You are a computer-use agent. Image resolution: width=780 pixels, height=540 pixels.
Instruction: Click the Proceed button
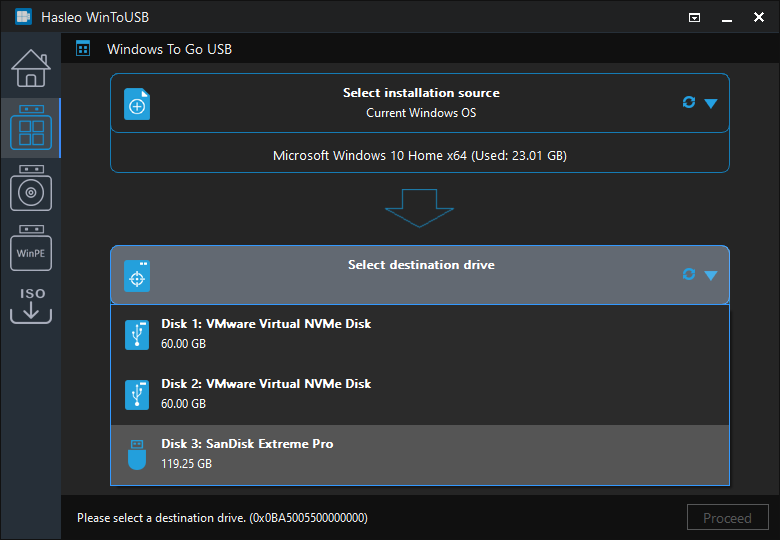[x=727, y=518]
